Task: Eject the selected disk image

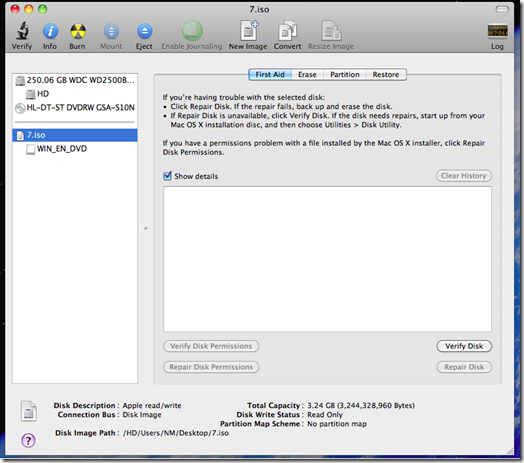Action: tap(144, 31)
